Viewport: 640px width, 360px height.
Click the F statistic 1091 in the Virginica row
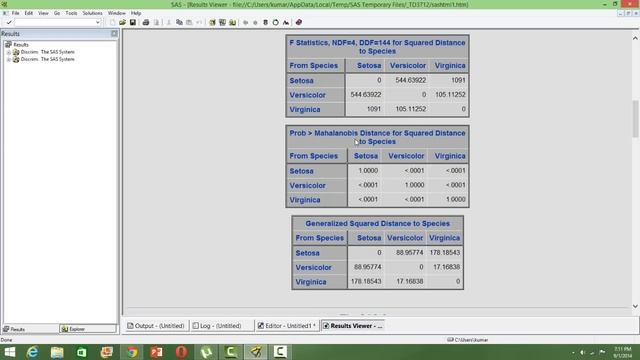pos(374,109)
